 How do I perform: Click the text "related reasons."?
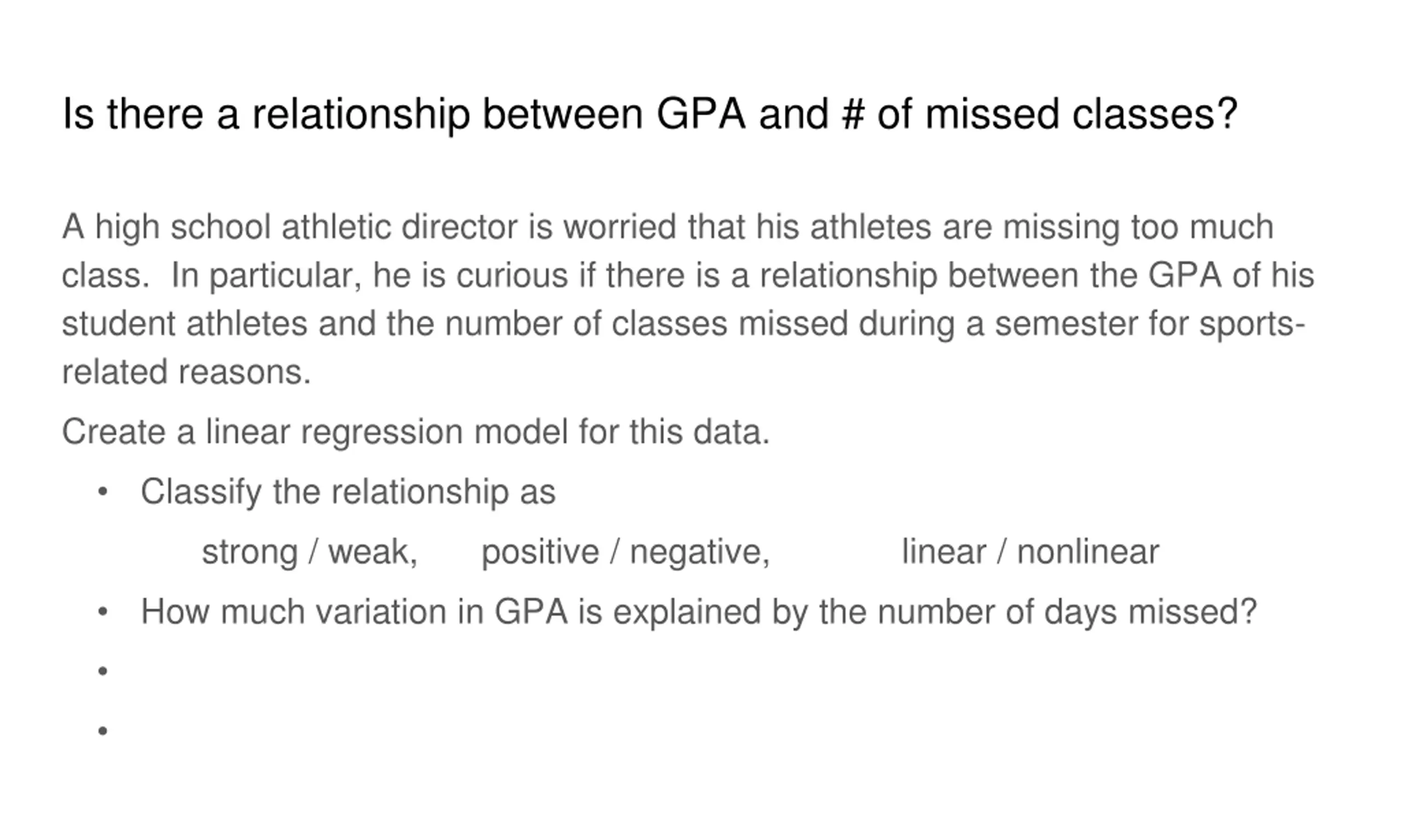(x=186, y=373)
